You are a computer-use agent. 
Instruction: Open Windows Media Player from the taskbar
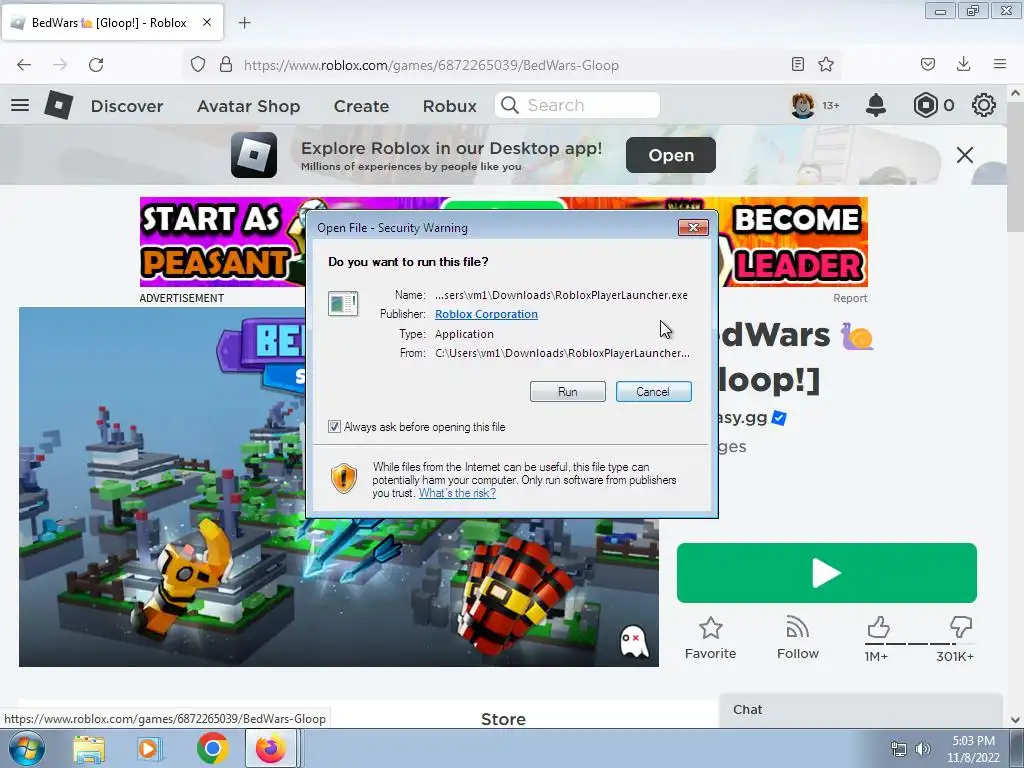[x=149, y=749]
